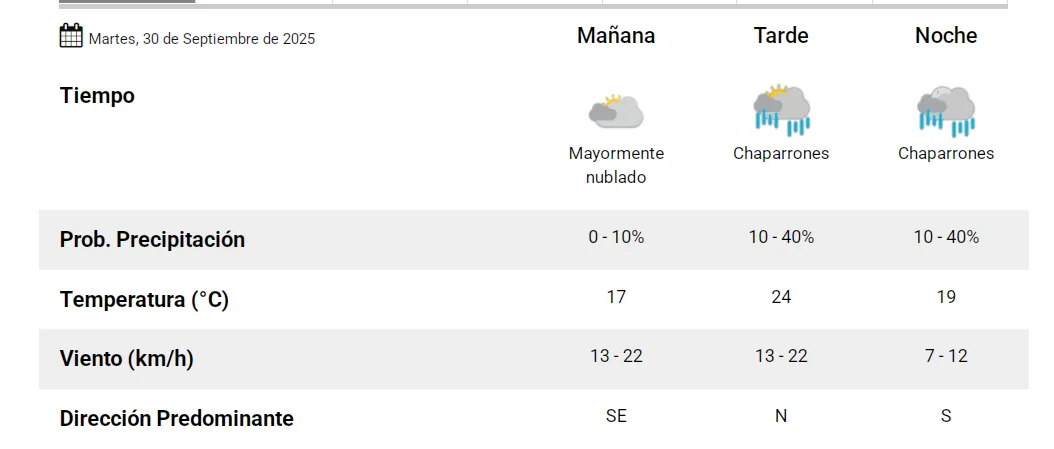Click the 0 - 10% precipitation value
This screenshot has height=449, width=1054.
[616, 238]
